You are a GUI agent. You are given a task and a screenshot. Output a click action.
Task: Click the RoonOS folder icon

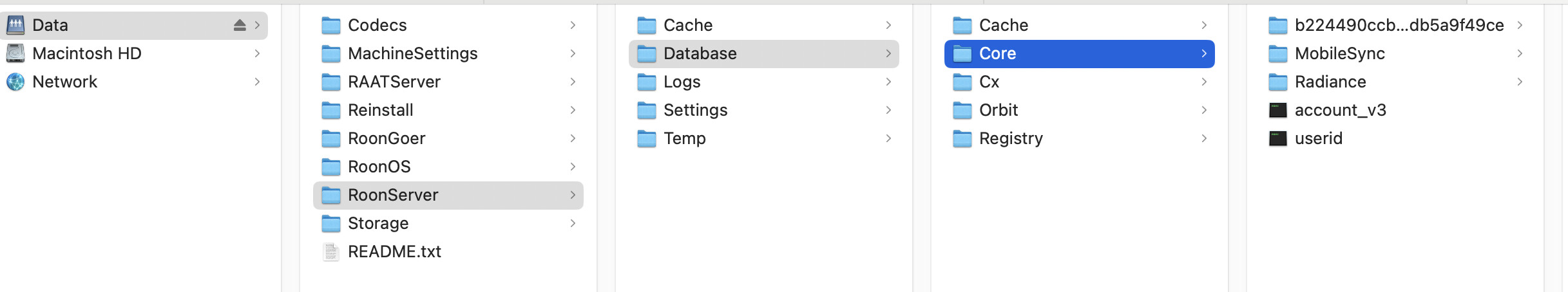pyautogui.click(x=330, y=167)
